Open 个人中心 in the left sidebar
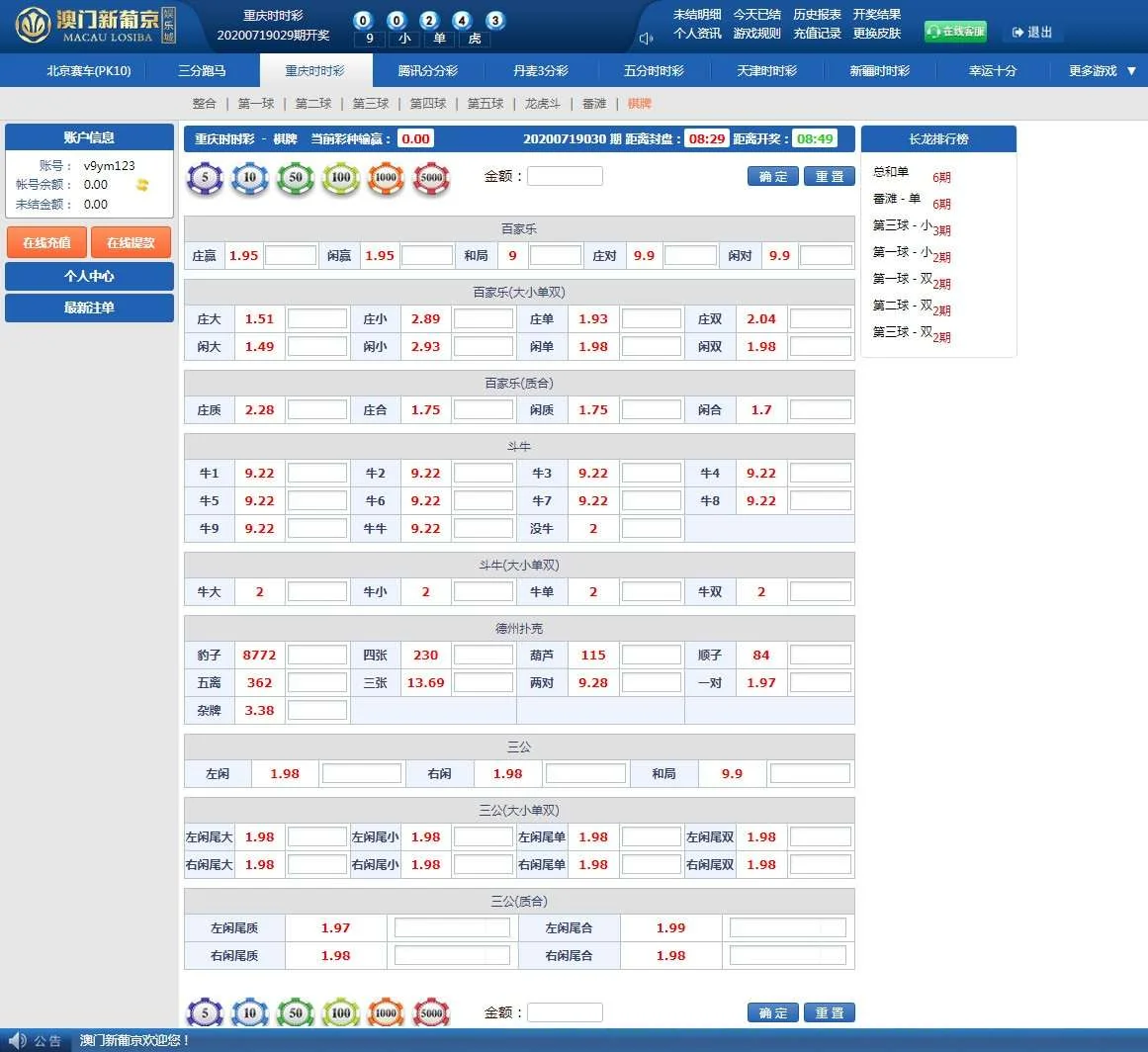The height and width of the screenshot is (1052, 1148). [x=89, y=276]
